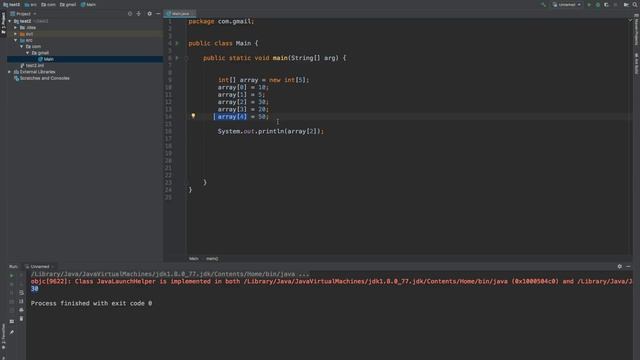Screen dimensions: 640x360
Task: Collapse the src folder in the project tree
Action: coord(16,40)
